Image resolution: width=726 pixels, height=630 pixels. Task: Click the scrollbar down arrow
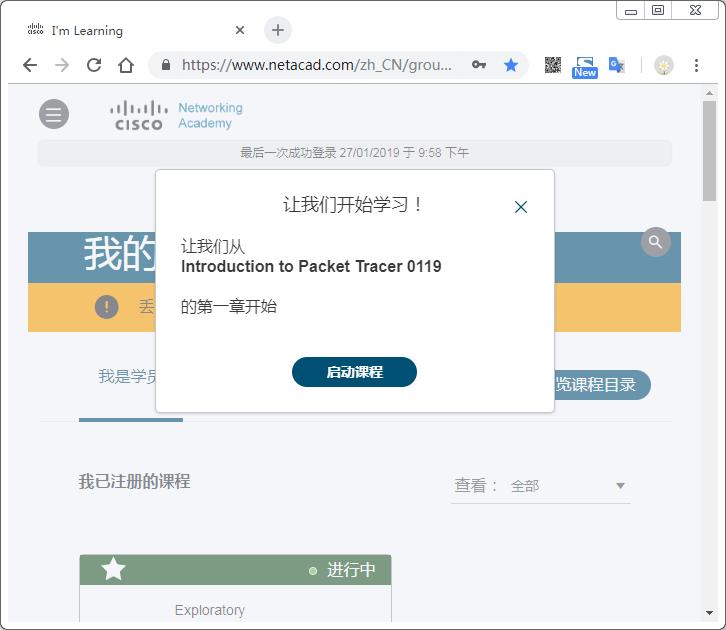(x=709, y=613)
